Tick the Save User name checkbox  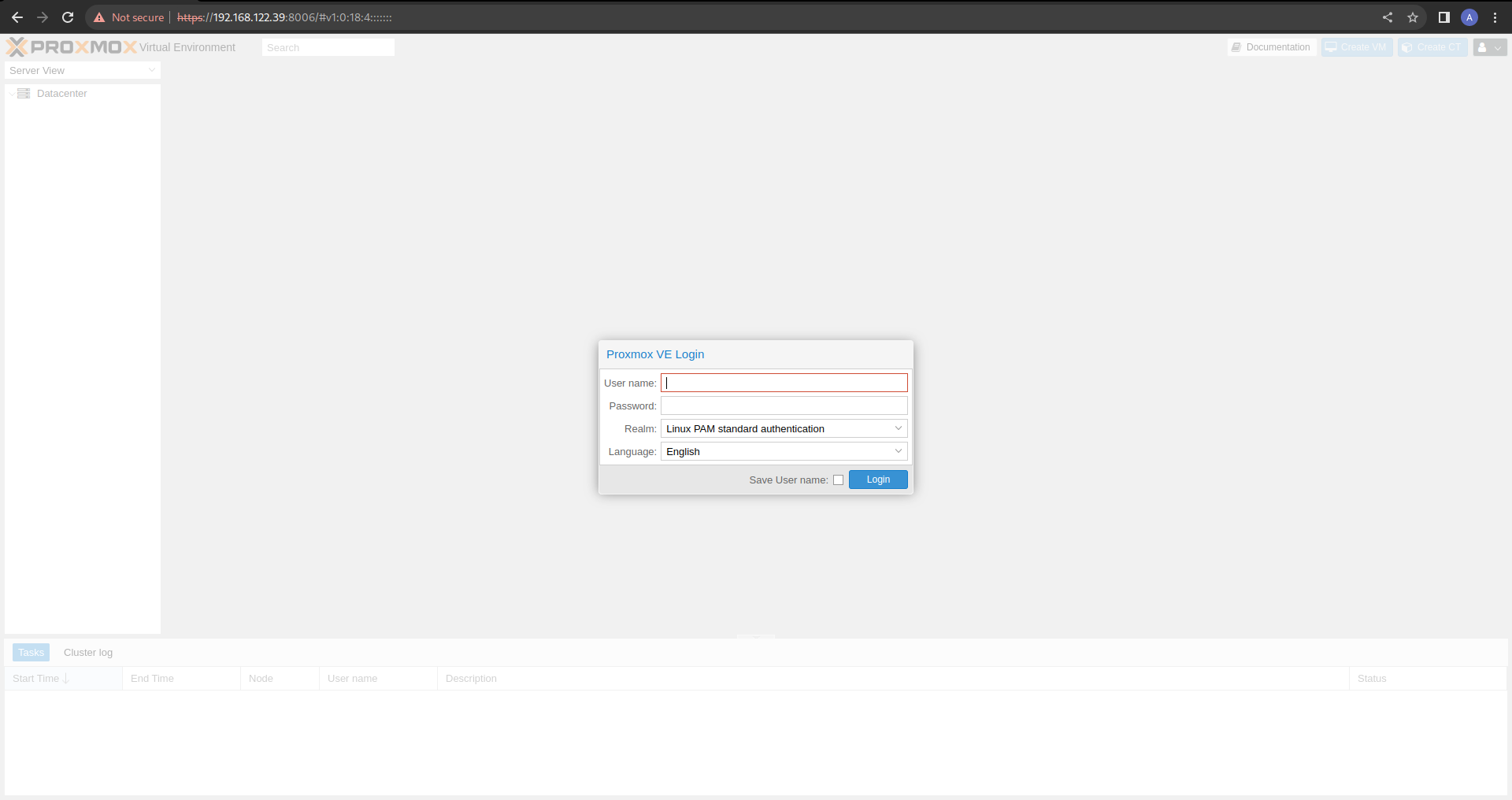tap(838, 480)
